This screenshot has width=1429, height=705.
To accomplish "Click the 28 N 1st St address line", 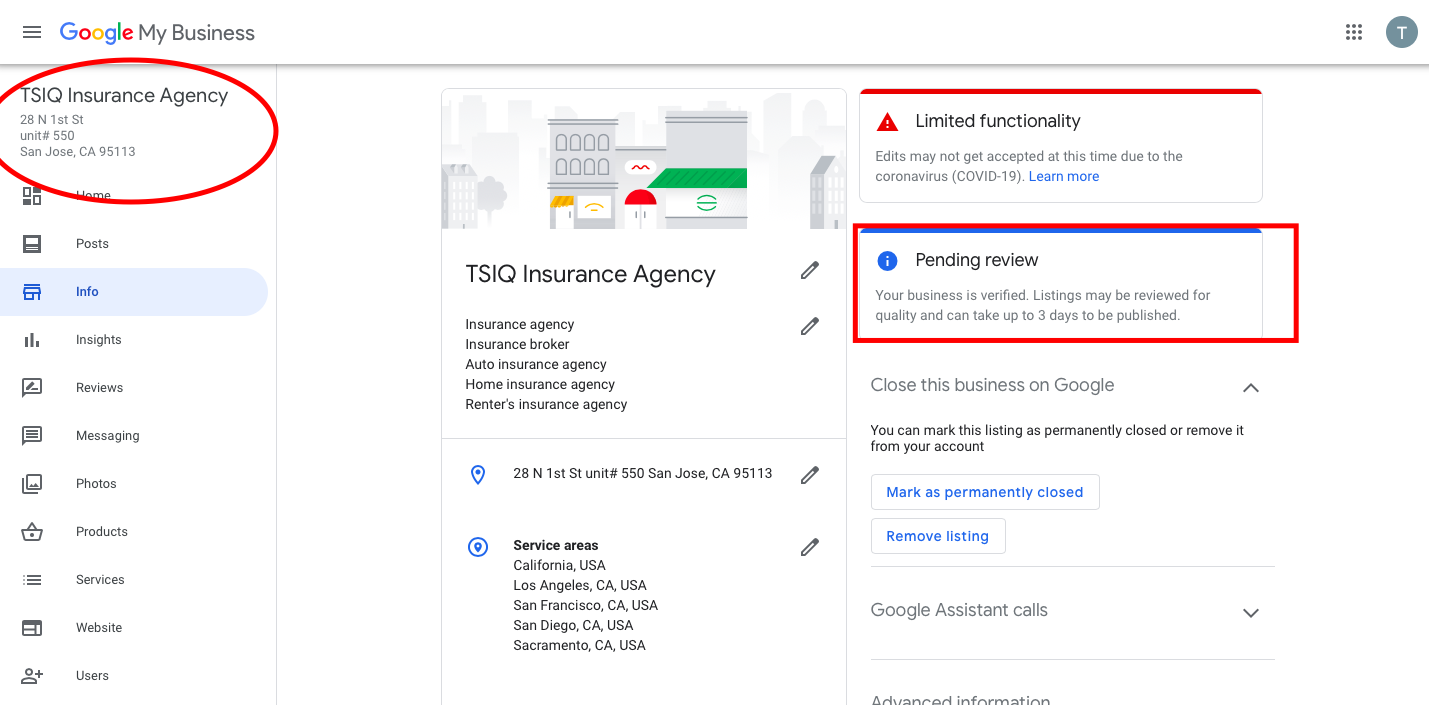I will [x=643, y=474].
